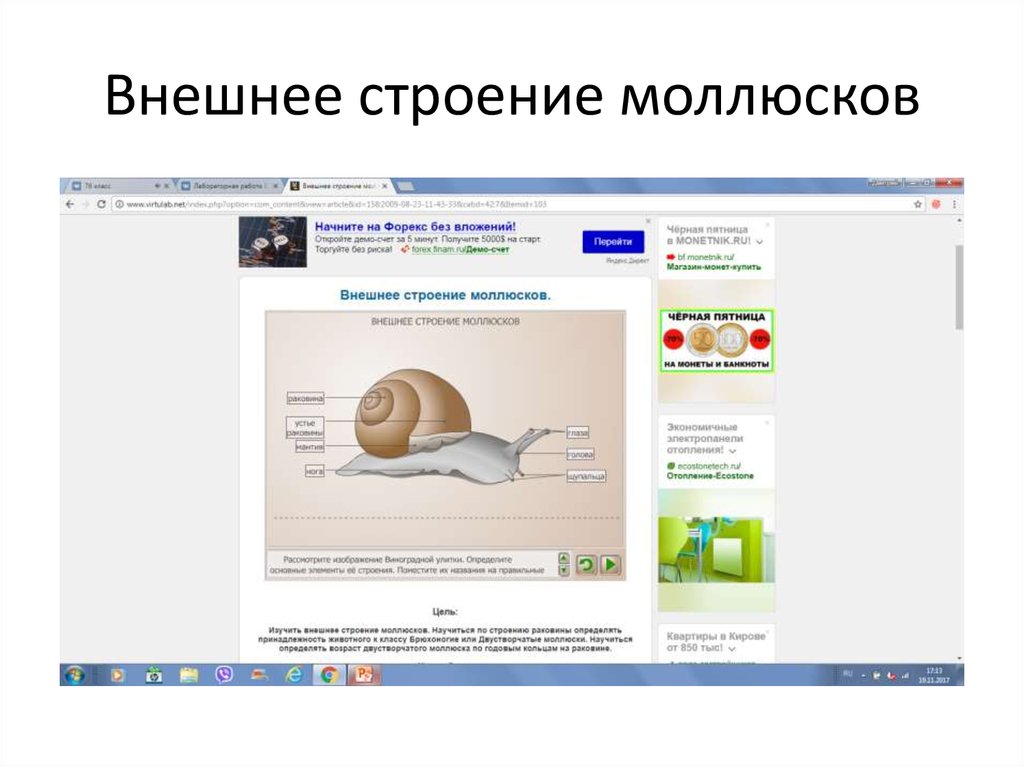Expand the MONETNIK.RU ad options arrow
Viewport: 1024px width, 767px height.
tap(758, 241)
